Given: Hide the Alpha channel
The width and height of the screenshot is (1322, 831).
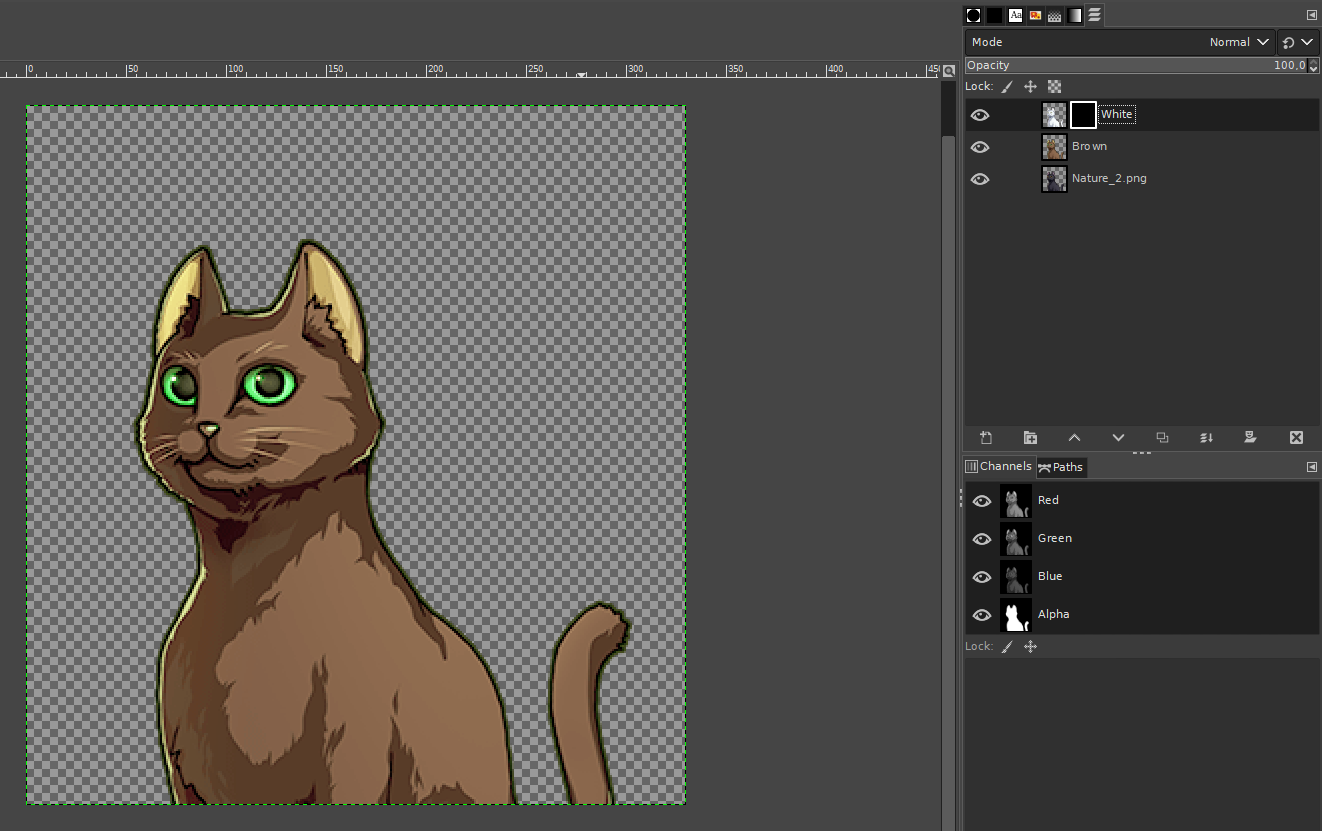Looking at the screenshot, I should click(982, 615).
